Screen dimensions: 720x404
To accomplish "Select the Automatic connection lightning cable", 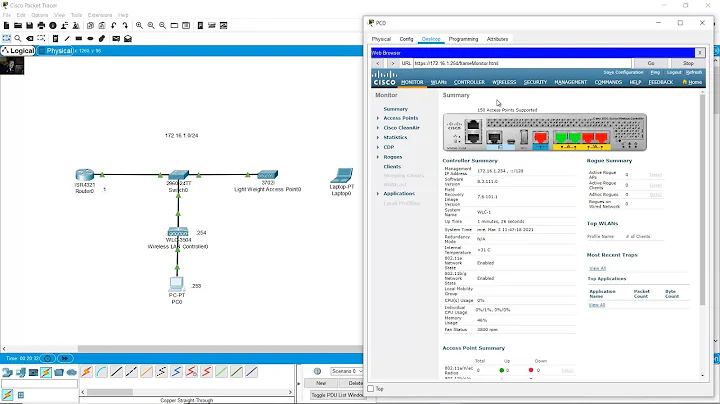I will pyautogui.click(x=86, y=371).
